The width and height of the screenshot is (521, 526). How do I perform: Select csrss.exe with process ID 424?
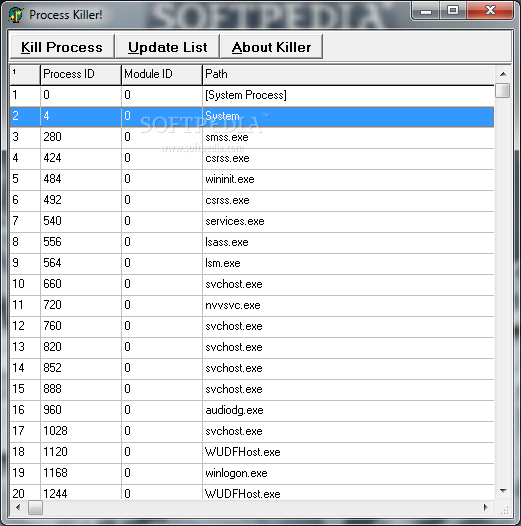click(252, 158)
